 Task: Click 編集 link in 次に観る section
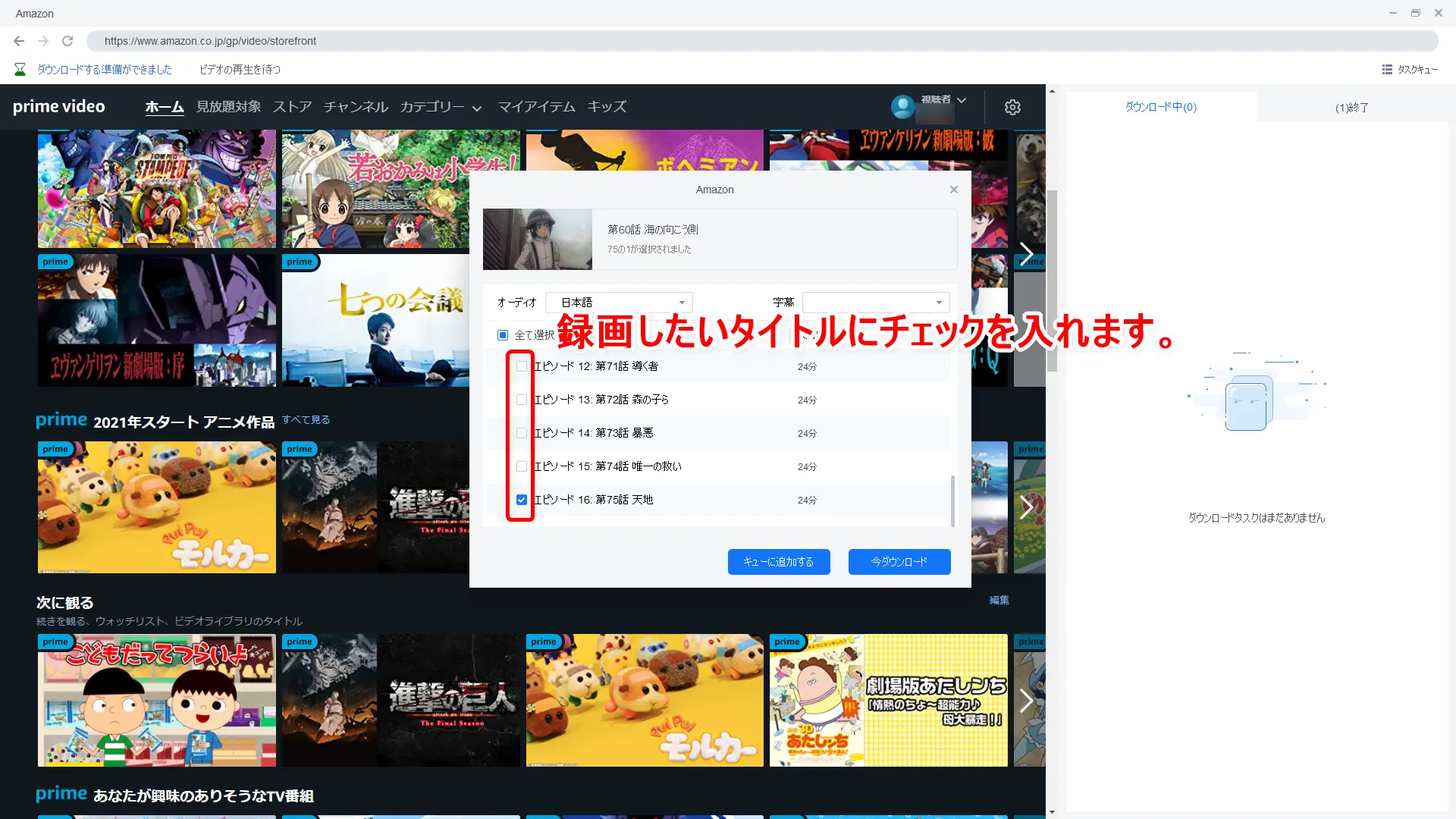click(x=999, y=600)
